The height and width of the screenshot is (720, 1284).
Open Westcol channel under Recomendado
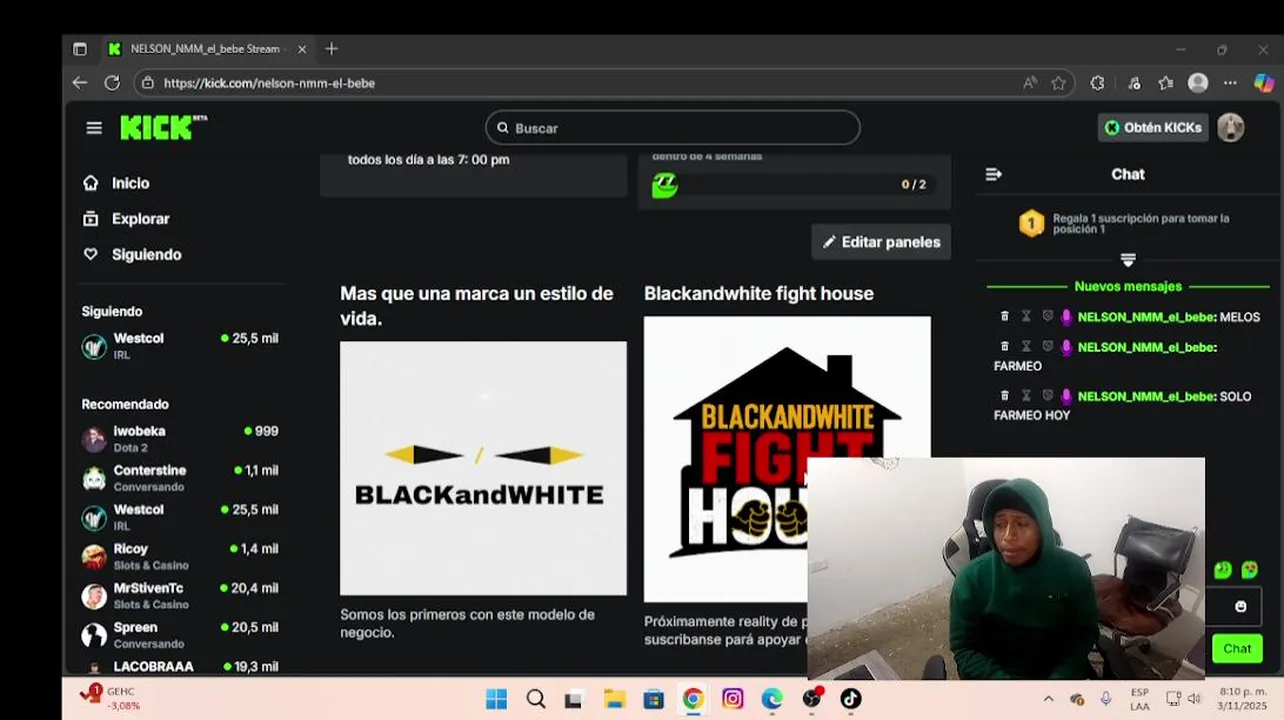tap(180, 517)
